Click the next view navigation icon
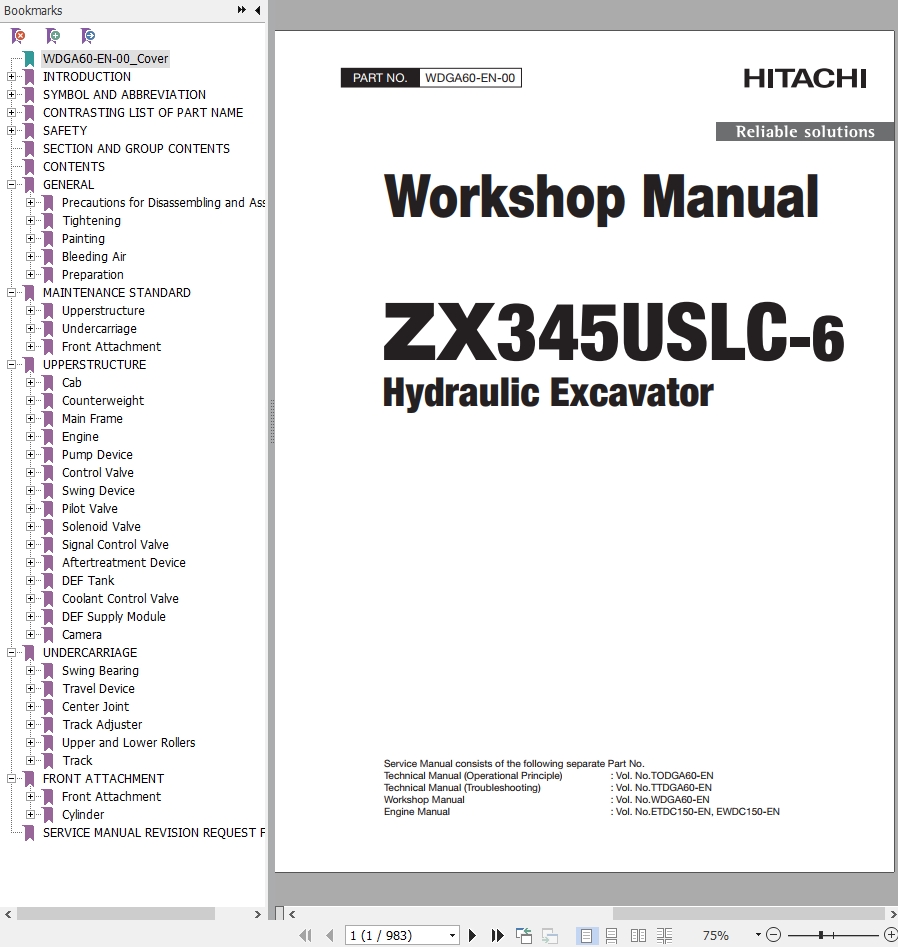Image resolution: width=898 pixels, height=947 pixels. pos(550,936)
